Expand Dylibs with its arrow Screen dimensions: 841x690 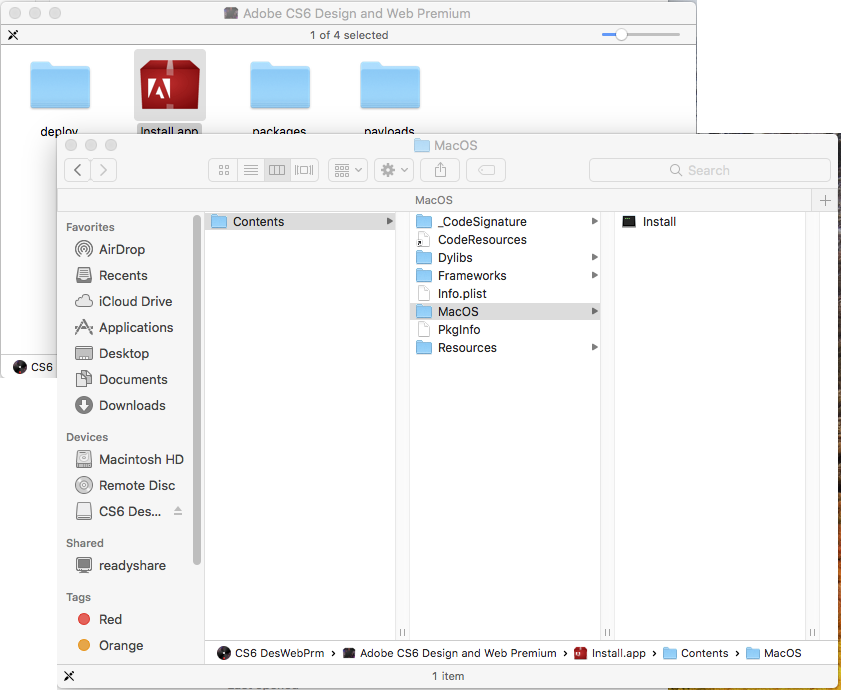tap(594, 258)
